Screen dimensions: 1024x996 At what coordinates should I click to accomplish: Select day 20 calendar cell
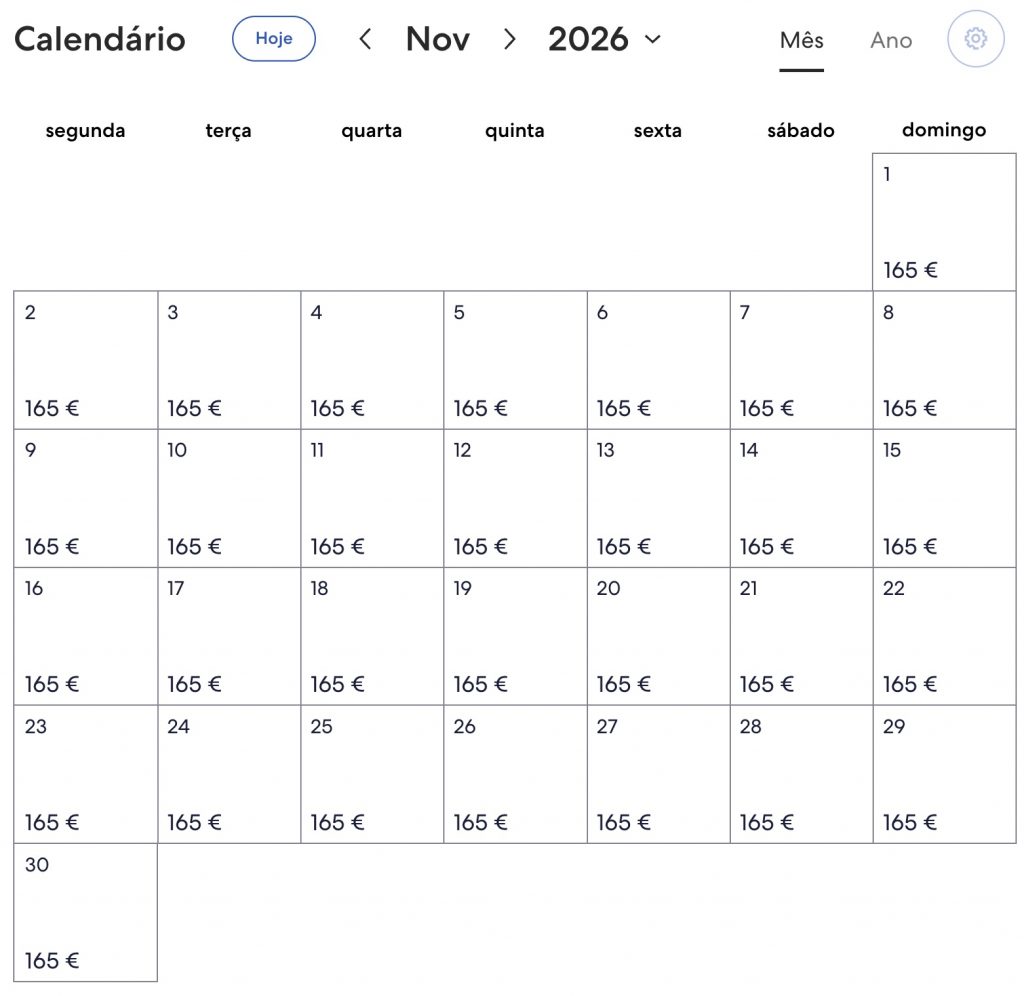[x=658, y=636]
